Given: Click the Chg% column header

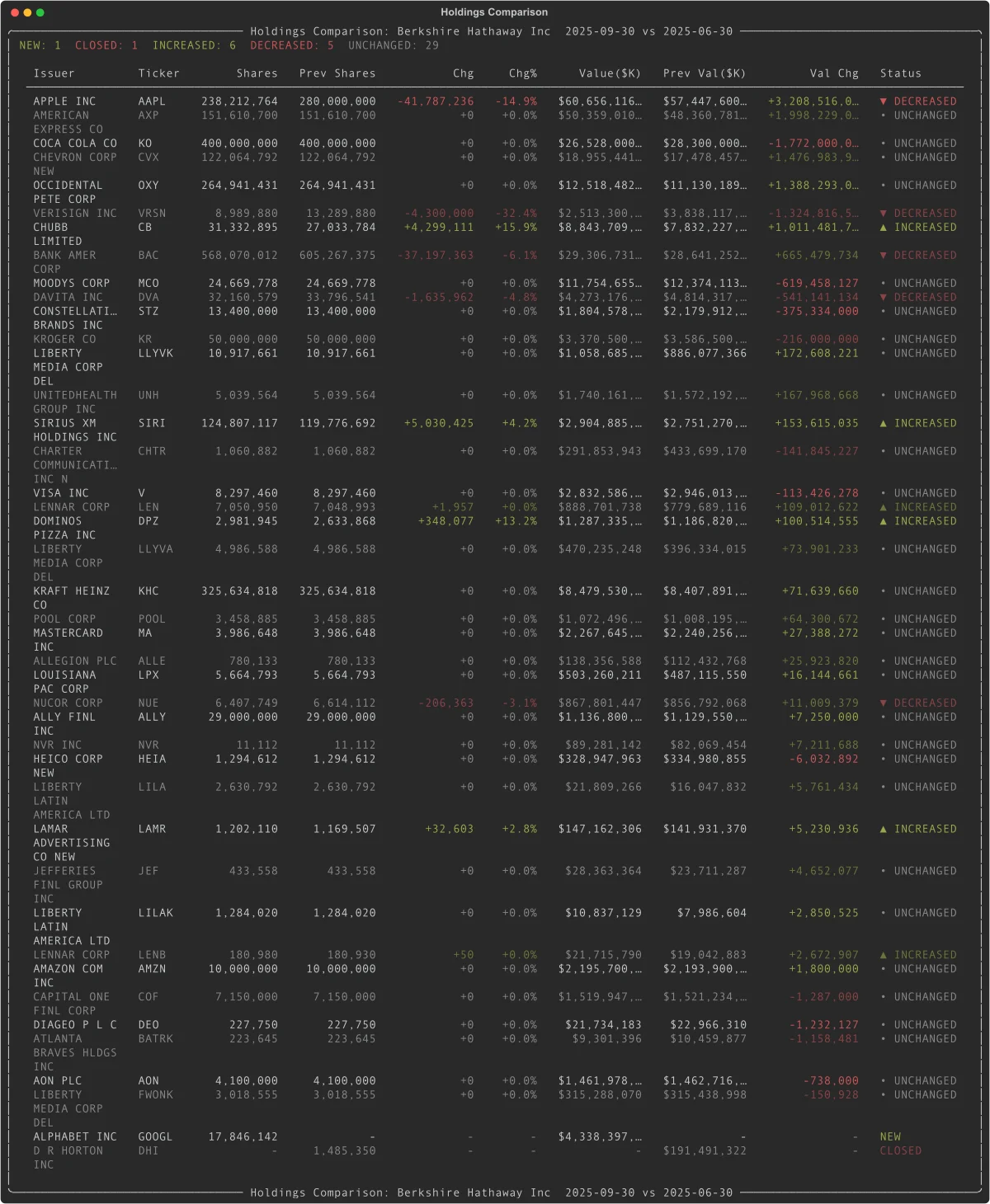Looking at the screenshot, I should [x=523, y=73].
